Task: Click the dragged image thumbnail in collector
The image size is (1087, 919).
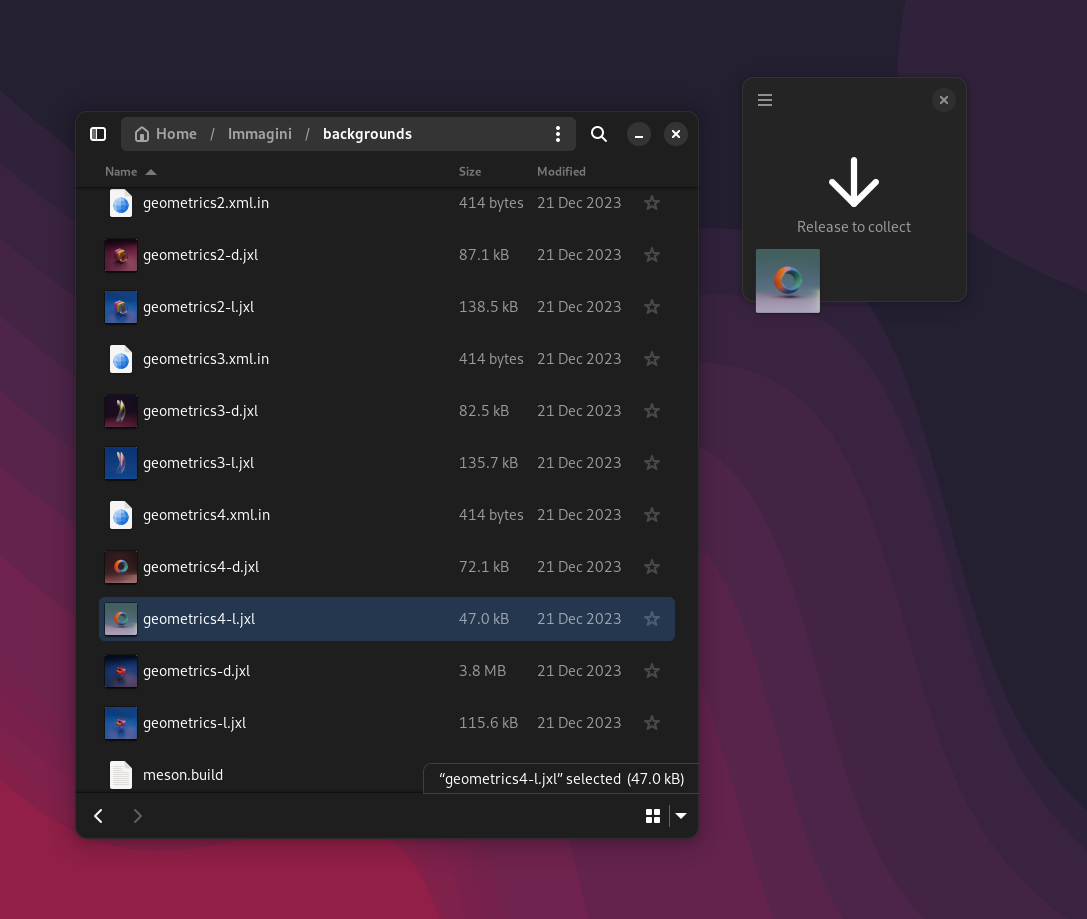Action: coord(788,281)
